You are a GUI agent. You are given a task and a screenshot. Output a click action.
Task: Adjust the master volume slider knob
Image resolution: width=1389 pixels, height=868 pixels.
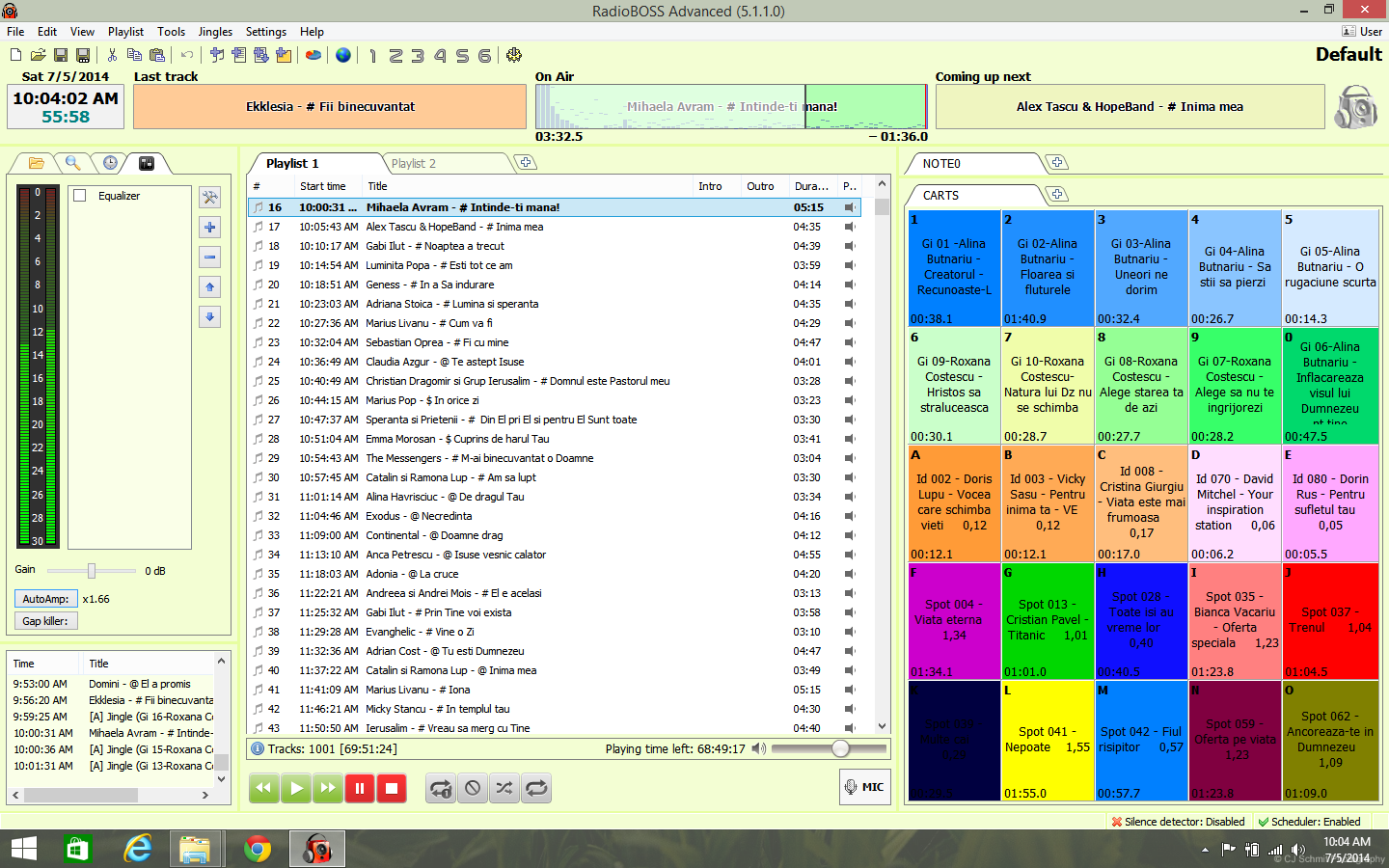click(840, 748)
